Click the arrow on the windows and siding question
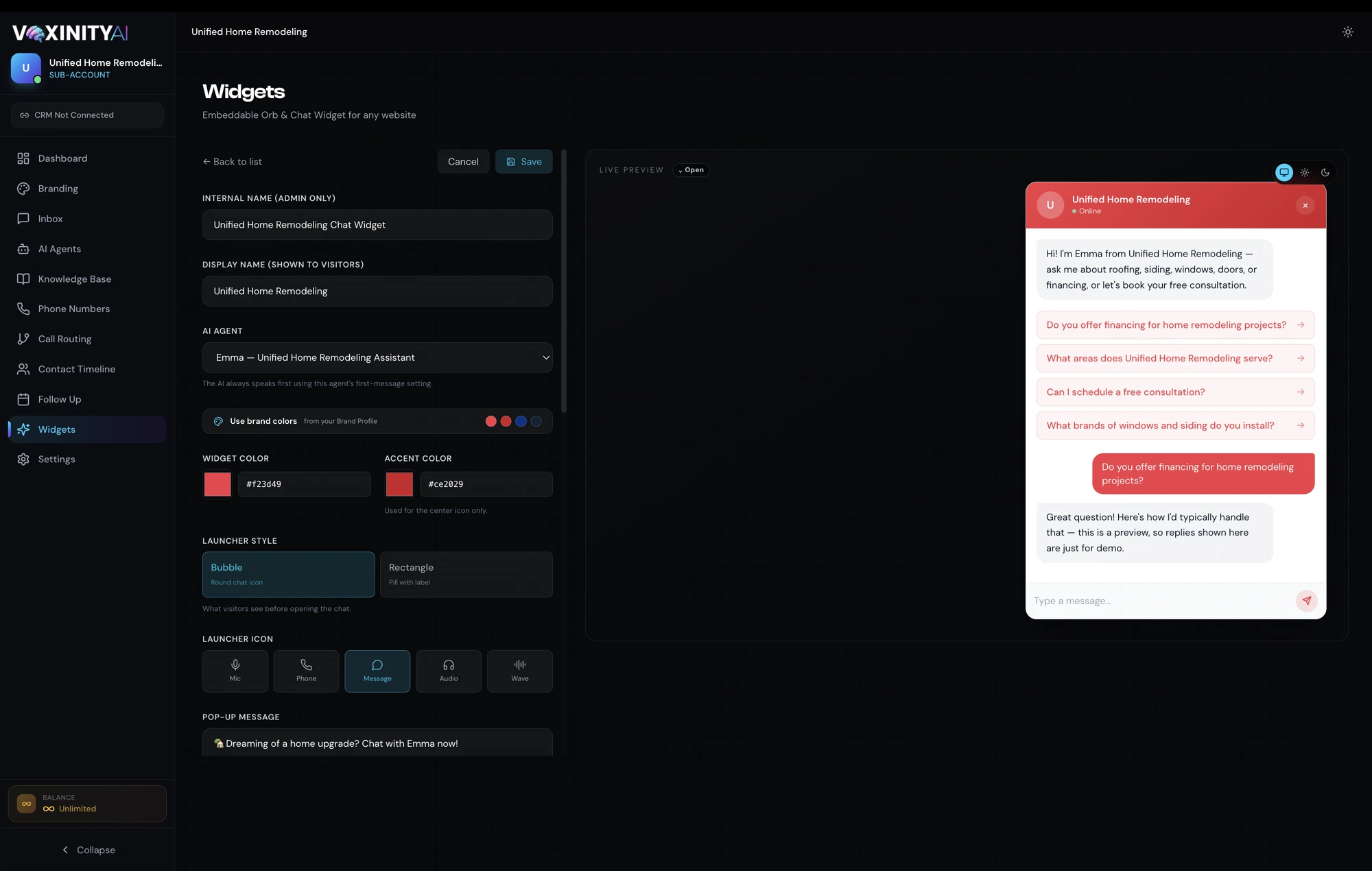This screenshot has width=1372, height=871. tap(1300, 425)
